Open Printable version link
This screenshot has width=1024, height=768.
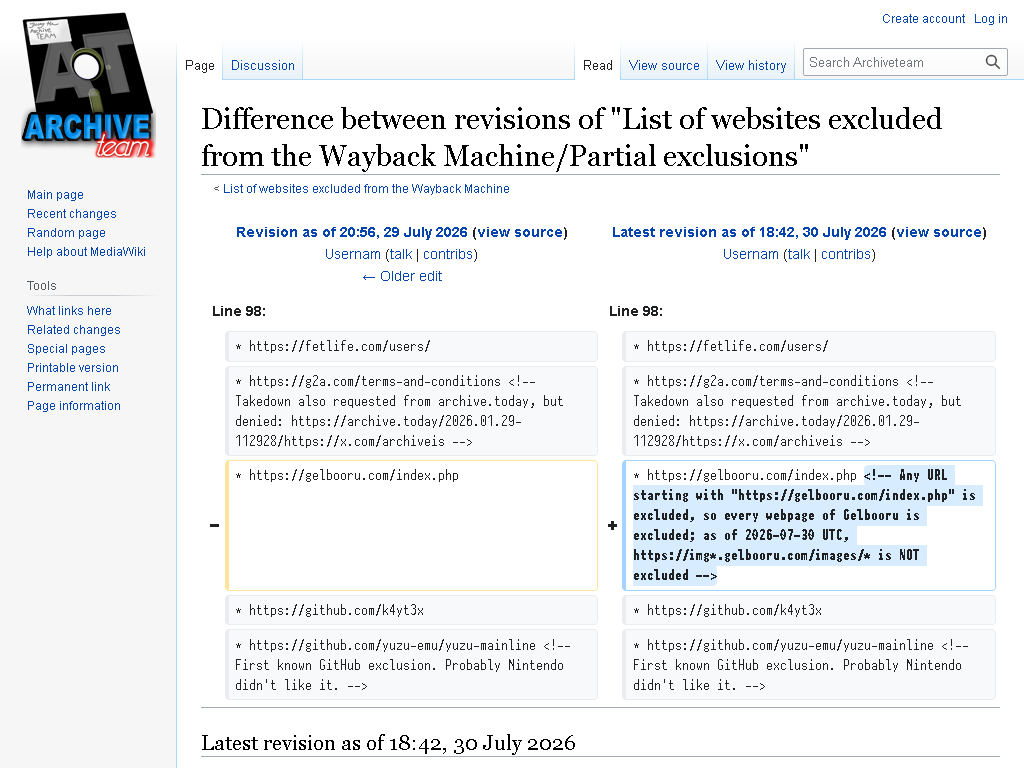72,368
